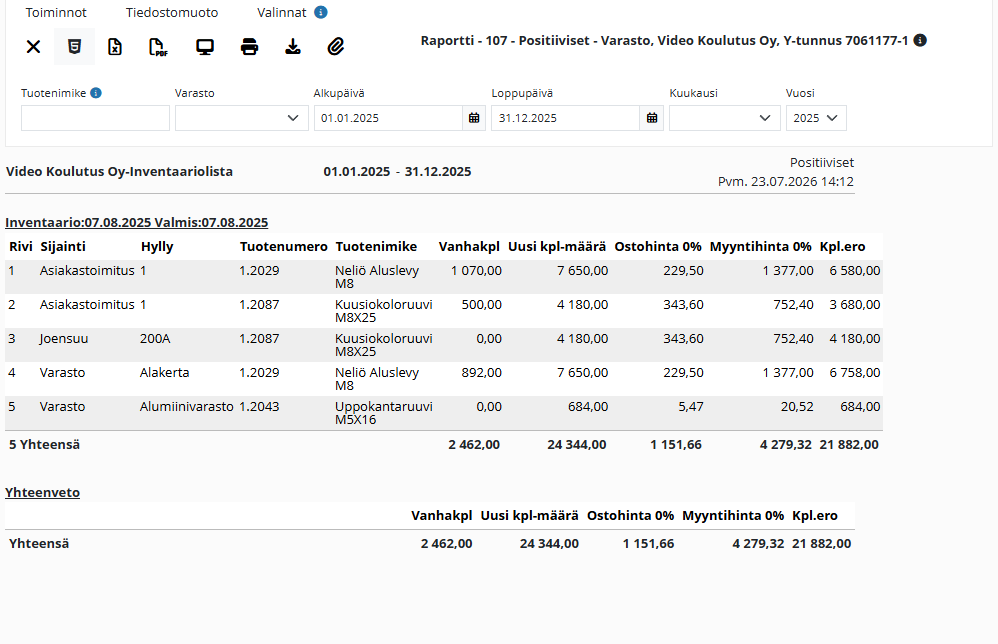Screen dimensions: 998x644
Task: Open the Alkupäivä calendar picker
Action: pyautogui.click(x=474, y=118)
